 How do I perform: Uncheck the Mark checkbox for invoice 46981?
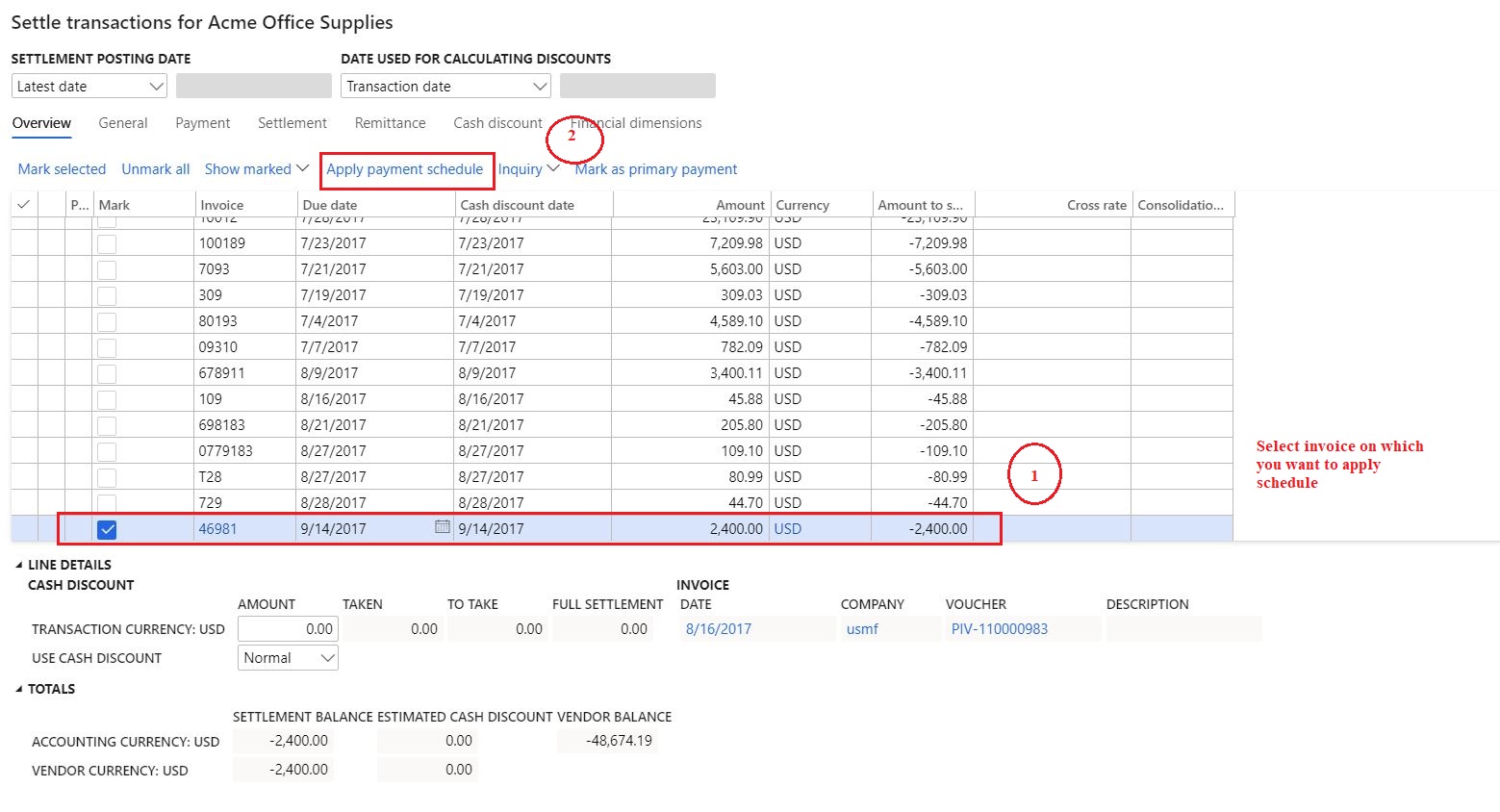(106, 528)
